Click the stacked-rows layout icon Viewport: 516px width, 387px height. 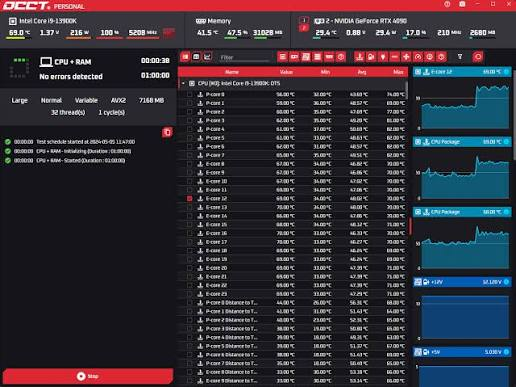click(317, 57)
